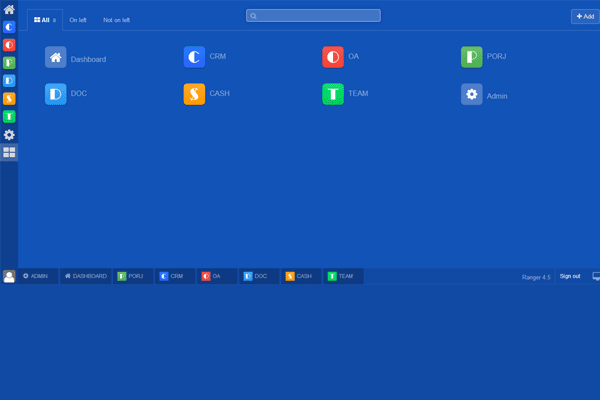The height and width of the screenshot is (400, 600).
Task: Select the "All" tab
Action: point(45,19)
